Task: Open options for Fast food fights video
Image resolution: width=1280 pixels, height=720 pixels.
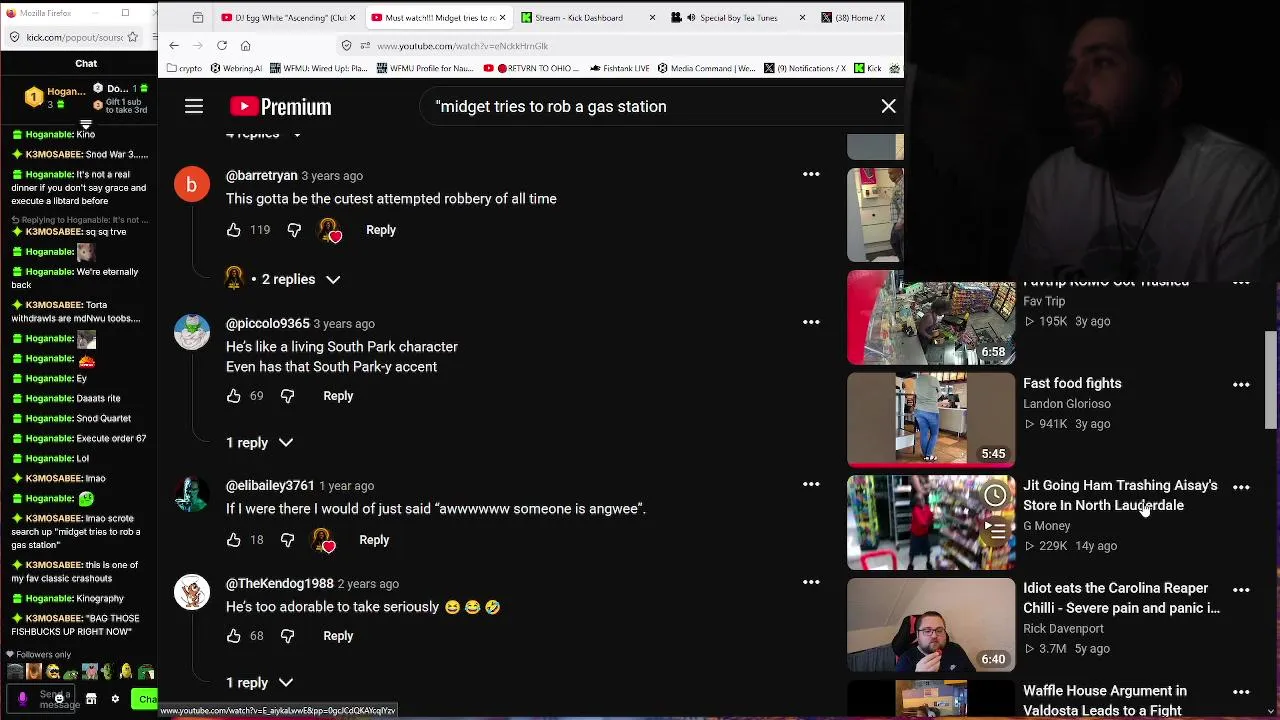Action: [1241, 385]
